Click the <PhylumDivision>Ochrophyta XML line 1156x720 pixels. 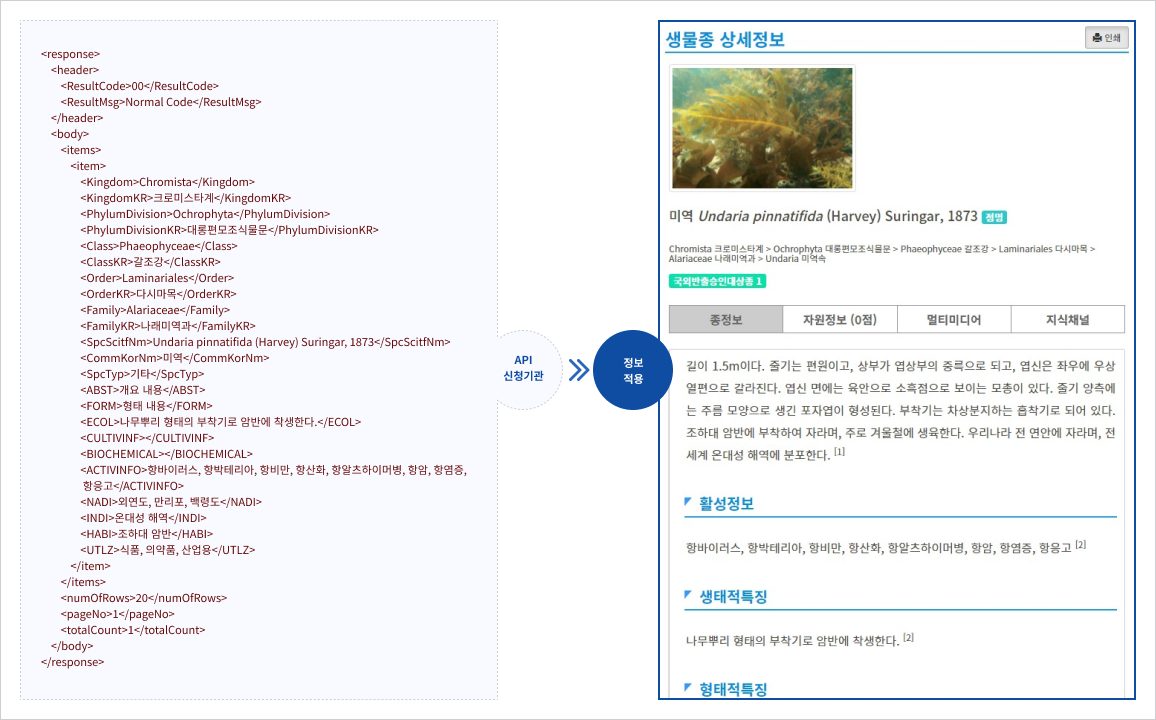click(x=205, y=214)
